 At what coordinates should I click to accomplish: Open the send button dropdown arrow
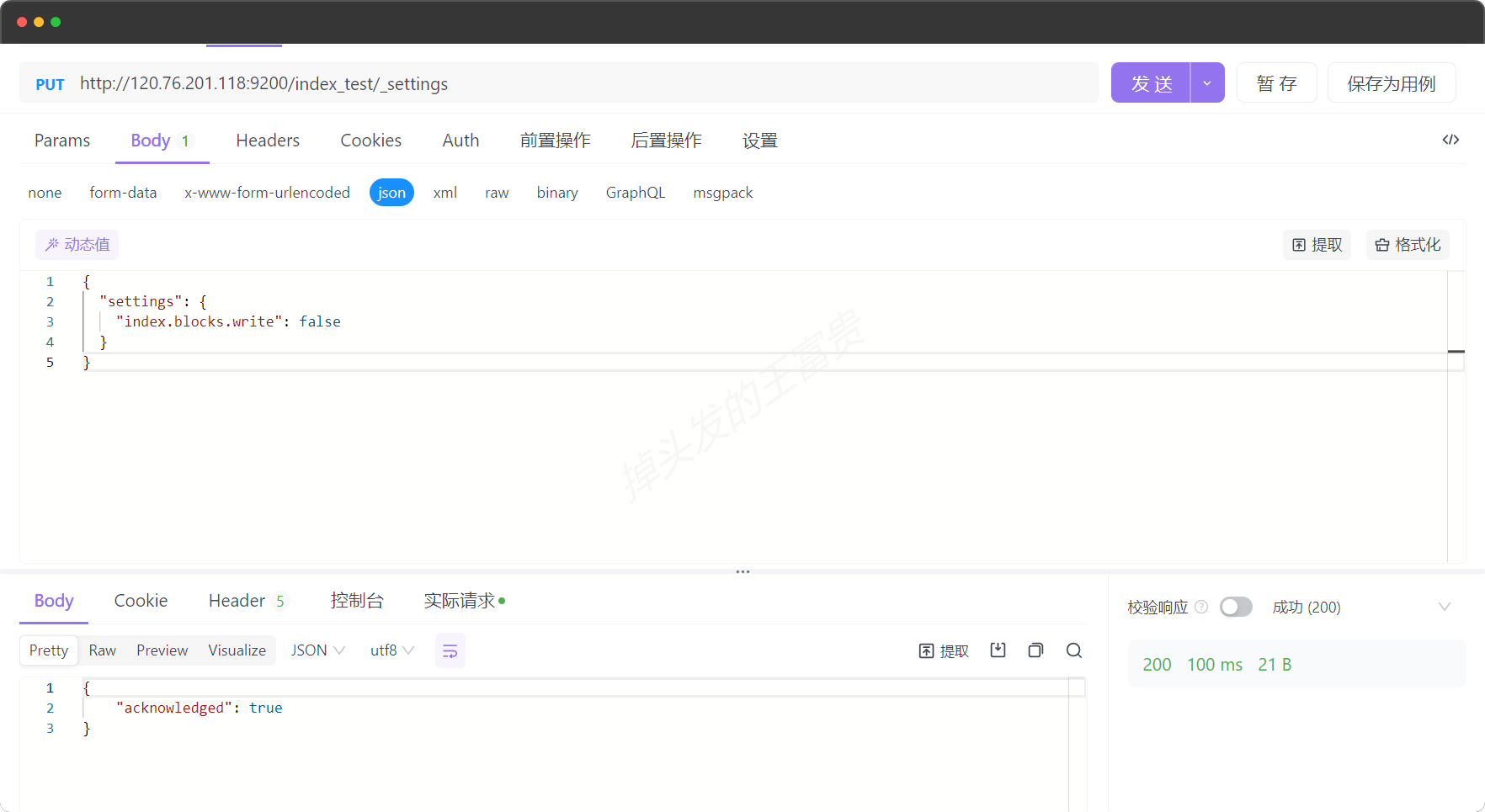[1207, 83]
